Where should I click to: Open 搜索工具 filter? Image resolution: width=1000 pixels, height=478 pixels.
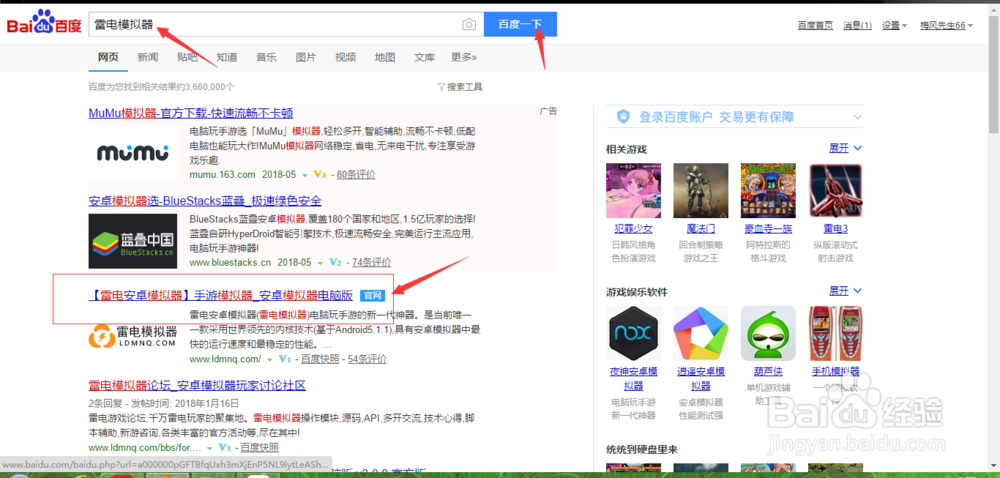[x=460, y=87]
